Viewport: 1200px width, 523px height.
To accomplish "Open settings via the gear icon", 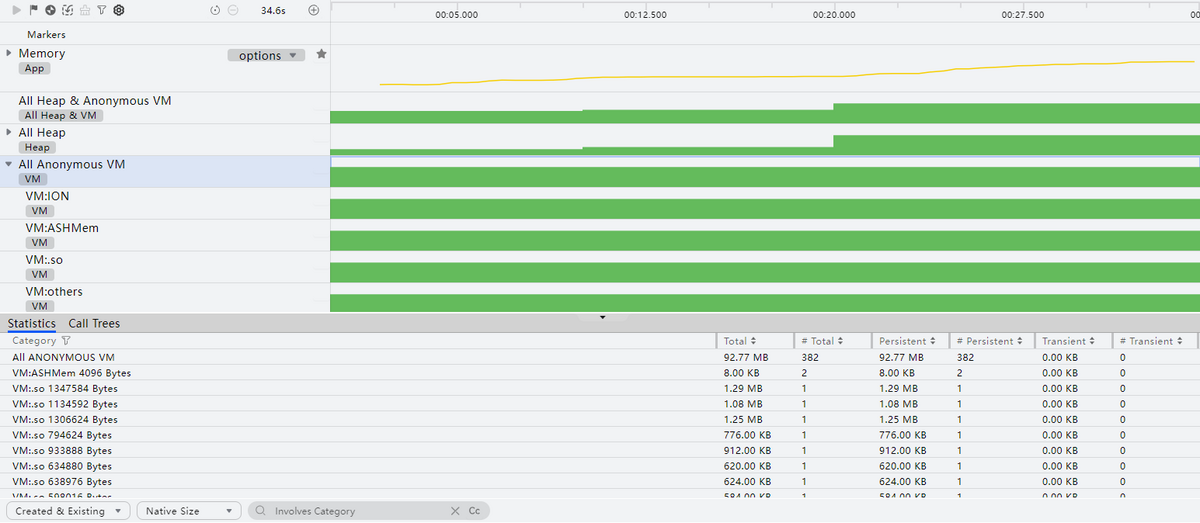I will [x=118, y=10].
